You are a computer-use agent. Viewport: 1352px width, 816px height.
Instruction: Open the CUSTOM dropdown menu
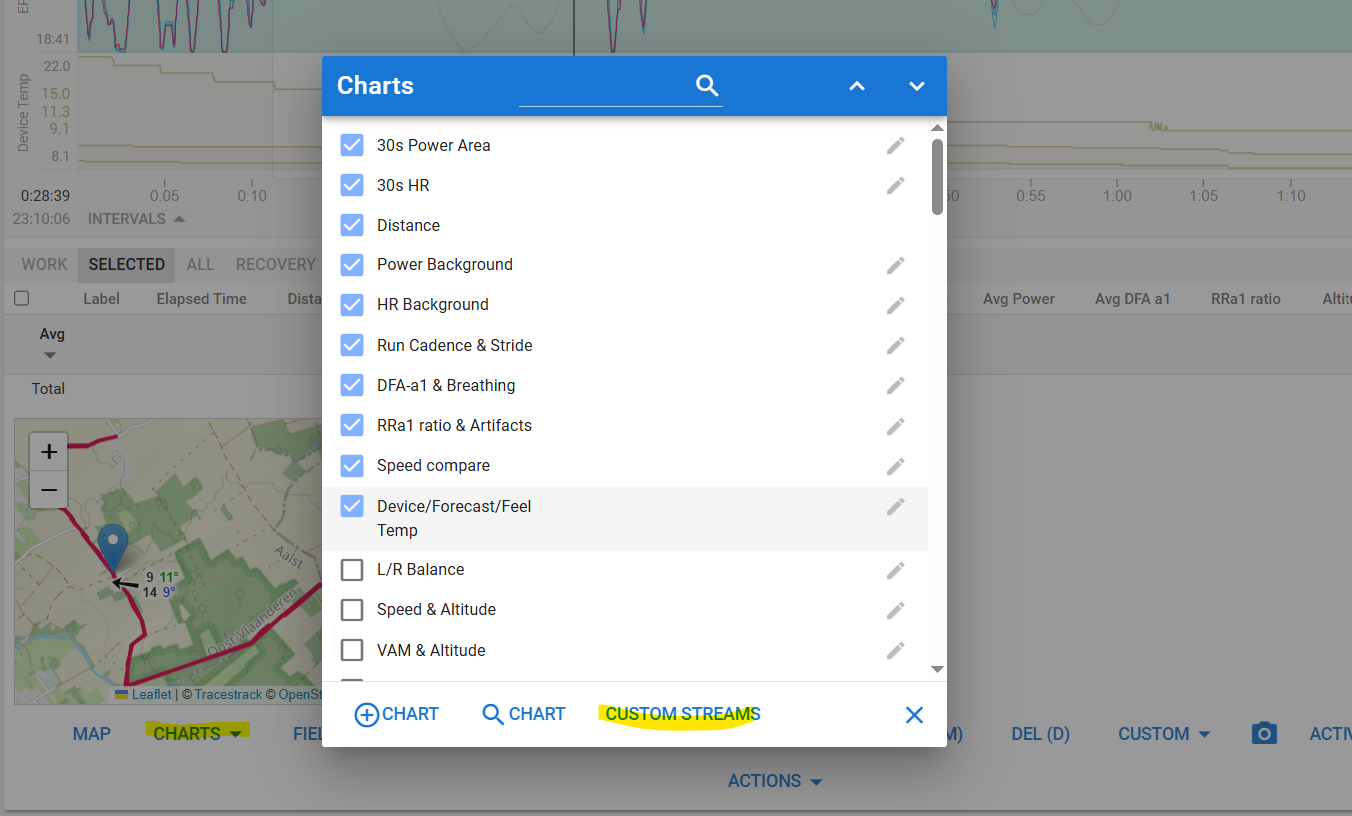1164,734
